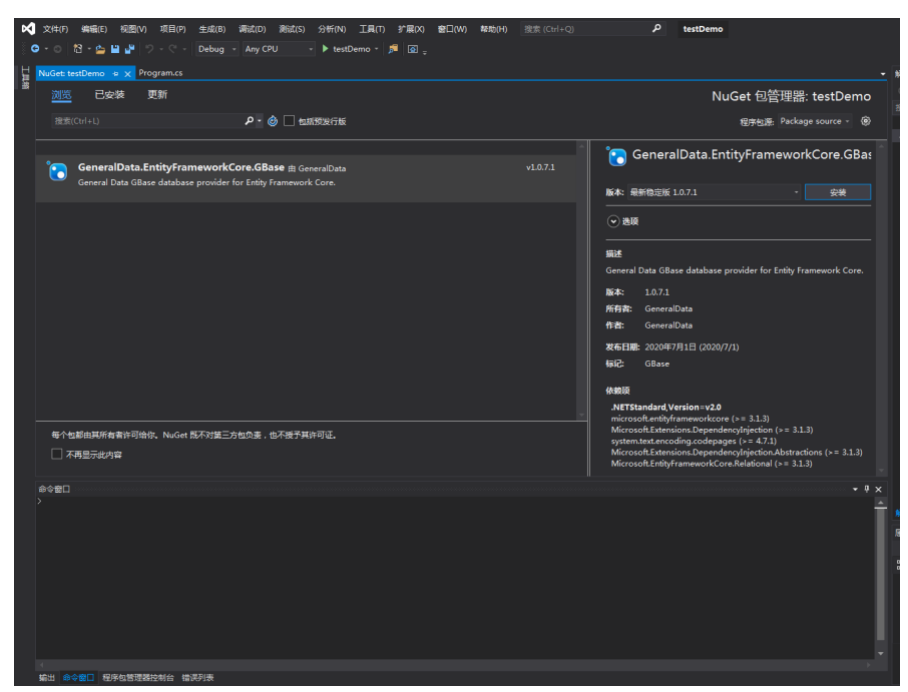Click the magnifier in the top search box
Image resolution: width=908 pixels, height=692 pixels.
[x=656, y=28]
